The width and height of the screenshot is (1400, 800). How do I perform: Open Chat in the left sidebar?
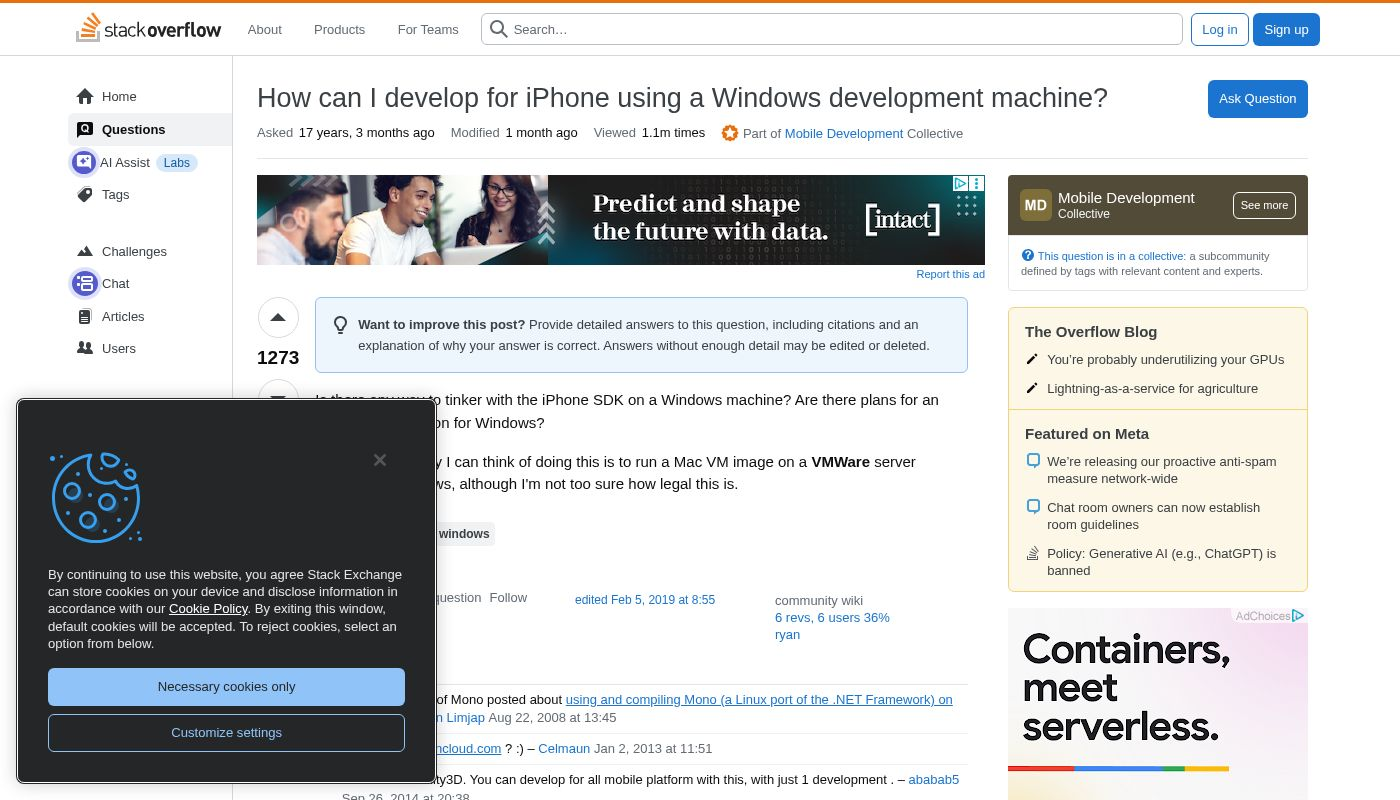pyautogui.click(x=115, y=284)
